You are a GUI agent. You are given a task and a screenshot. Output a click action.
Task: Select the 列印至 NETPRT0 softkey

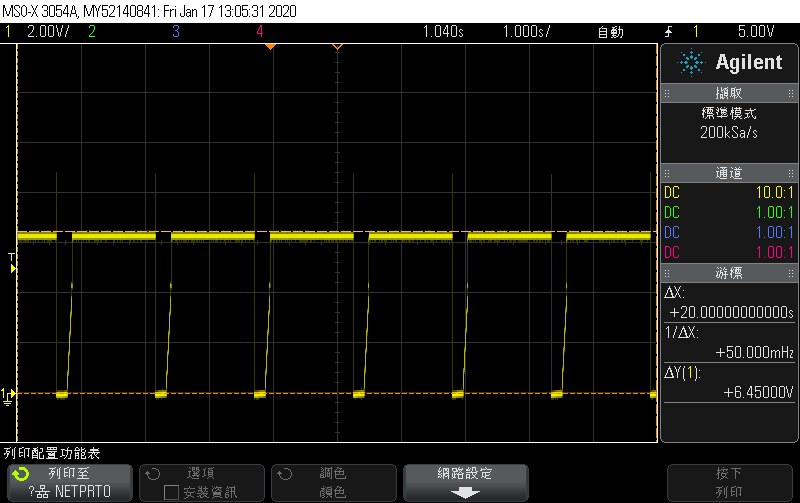70,483
